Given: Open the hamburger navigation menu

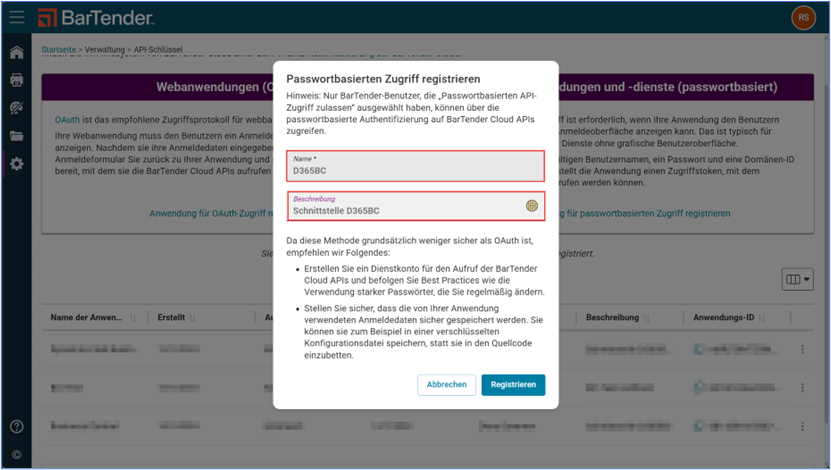Looking at the screenshot, I should point(16,17).
